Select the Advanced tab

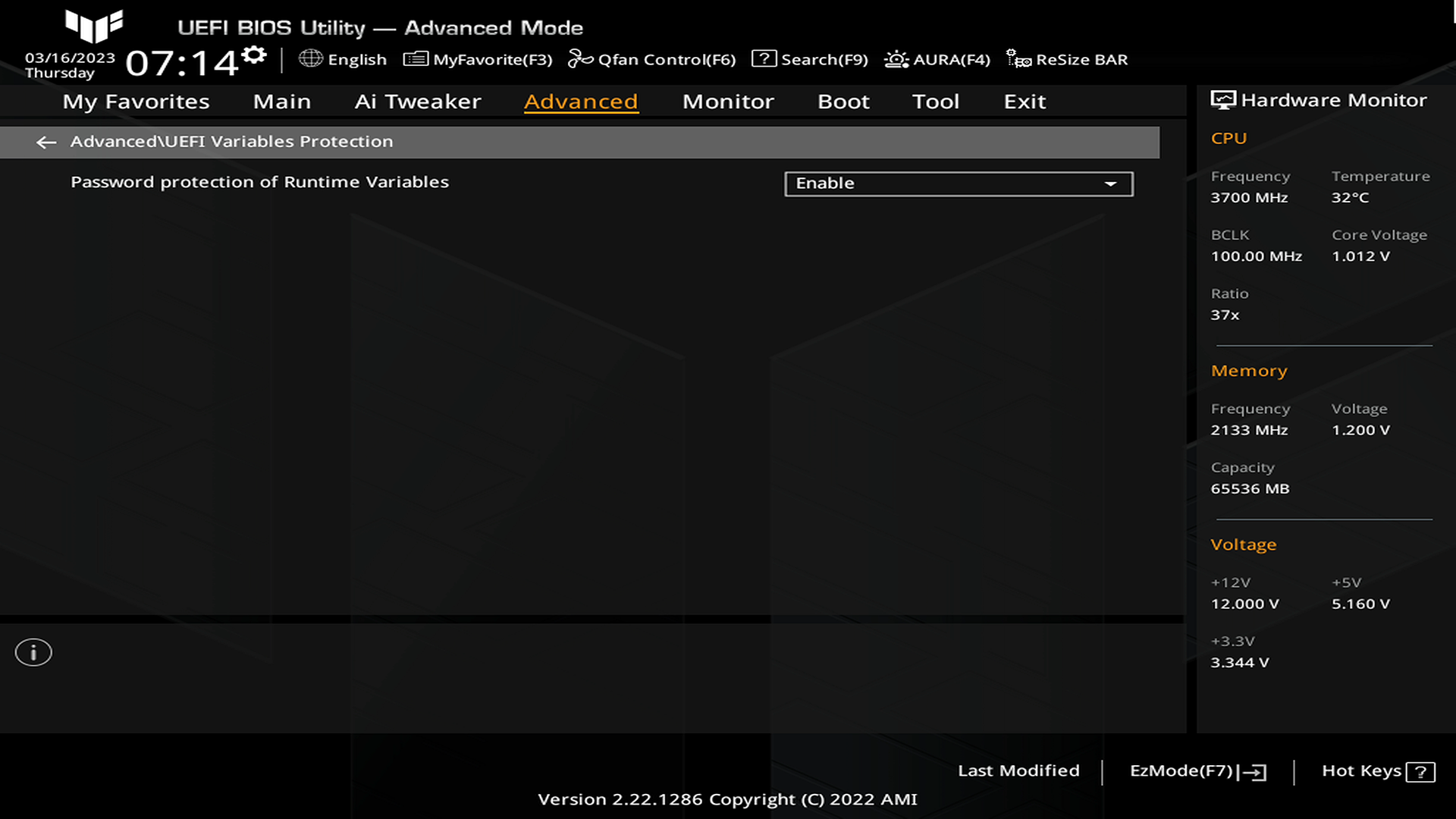[579, 100]
